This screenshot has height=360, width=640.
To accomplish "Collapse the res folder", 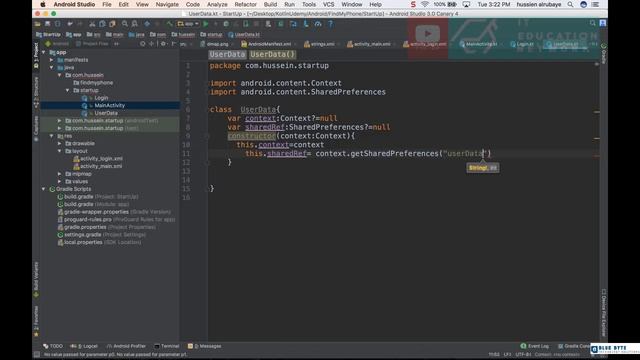I will tap(51, 136).
